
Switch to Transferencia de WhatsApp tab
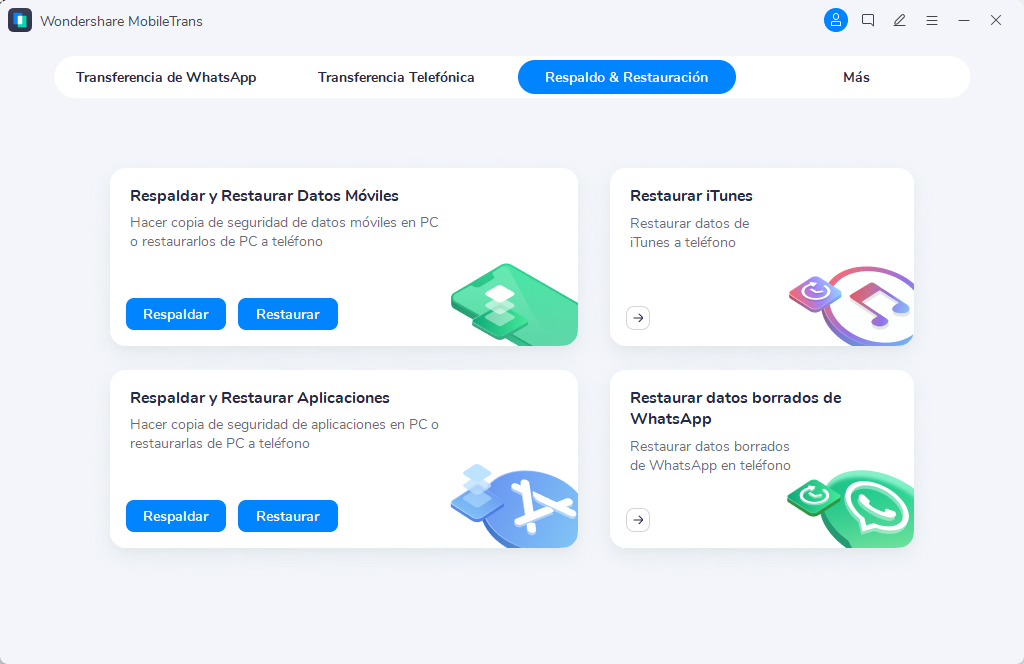pyautogui.click(x=166, y=77)
